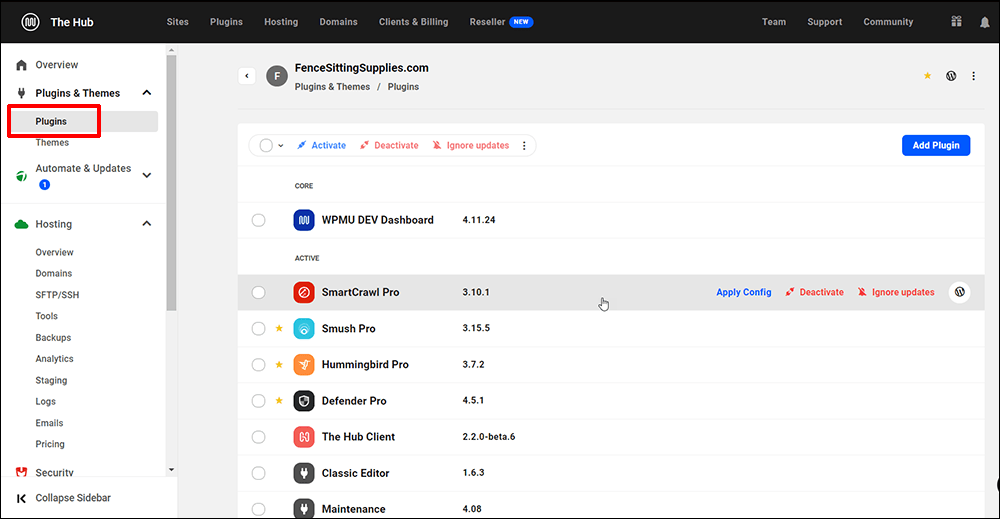
Task: Click the sidebar scrollbar thumb
Action: click(x=171, y=182)
